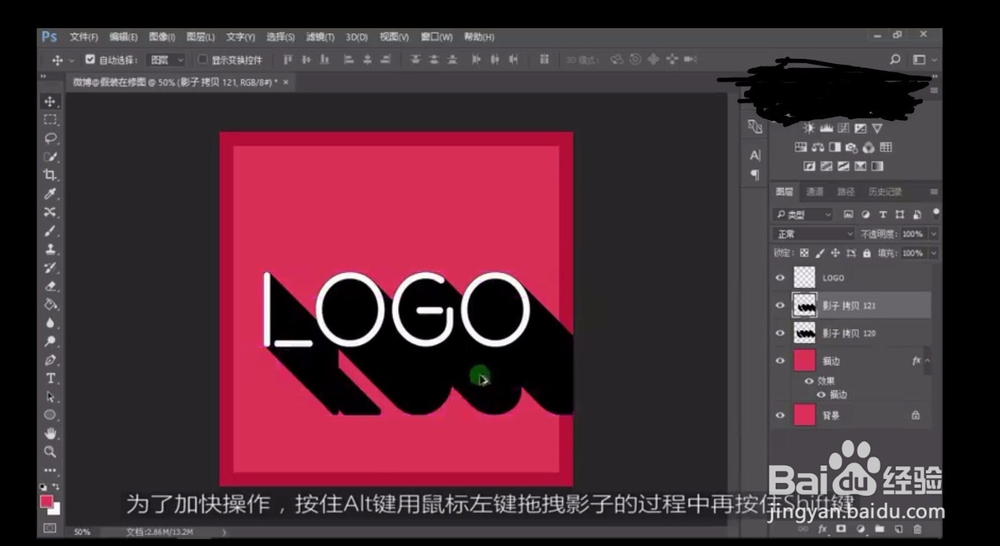Select the Move tool in the left toolbar

(x=50, y=101)
